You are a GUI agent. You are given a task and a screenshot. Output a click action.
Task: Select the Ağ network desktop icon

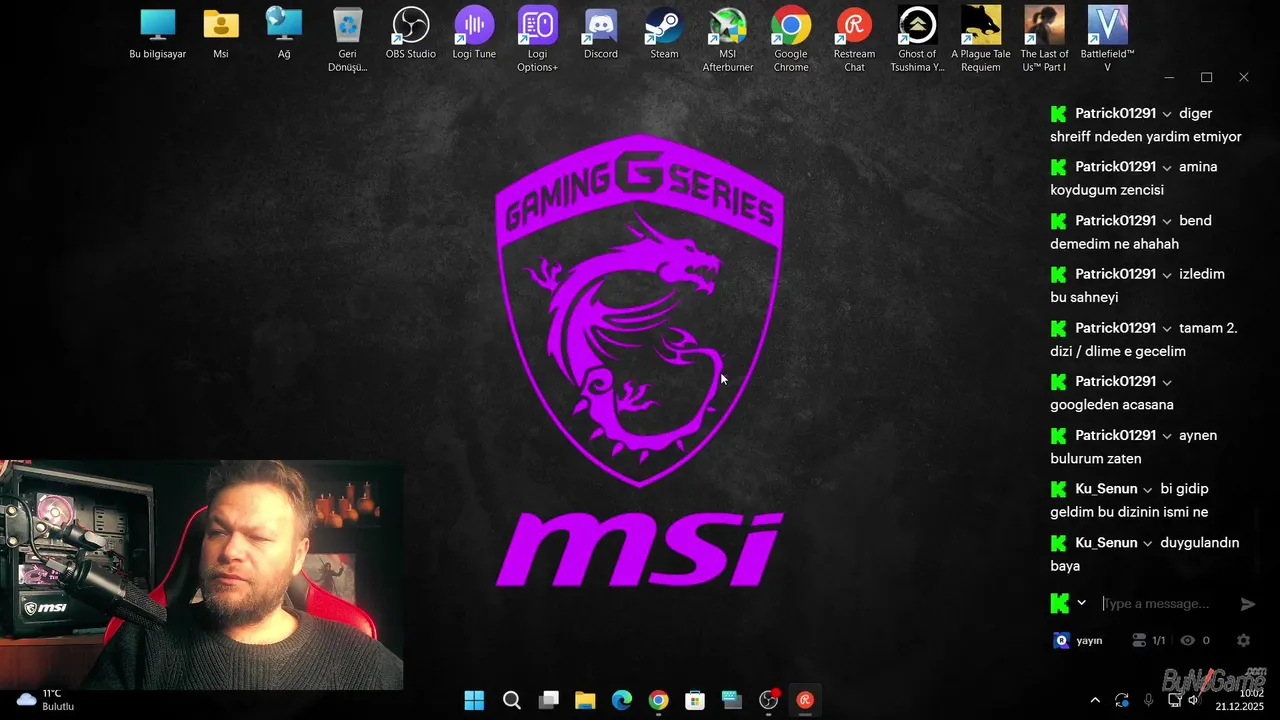click(284, 34)
